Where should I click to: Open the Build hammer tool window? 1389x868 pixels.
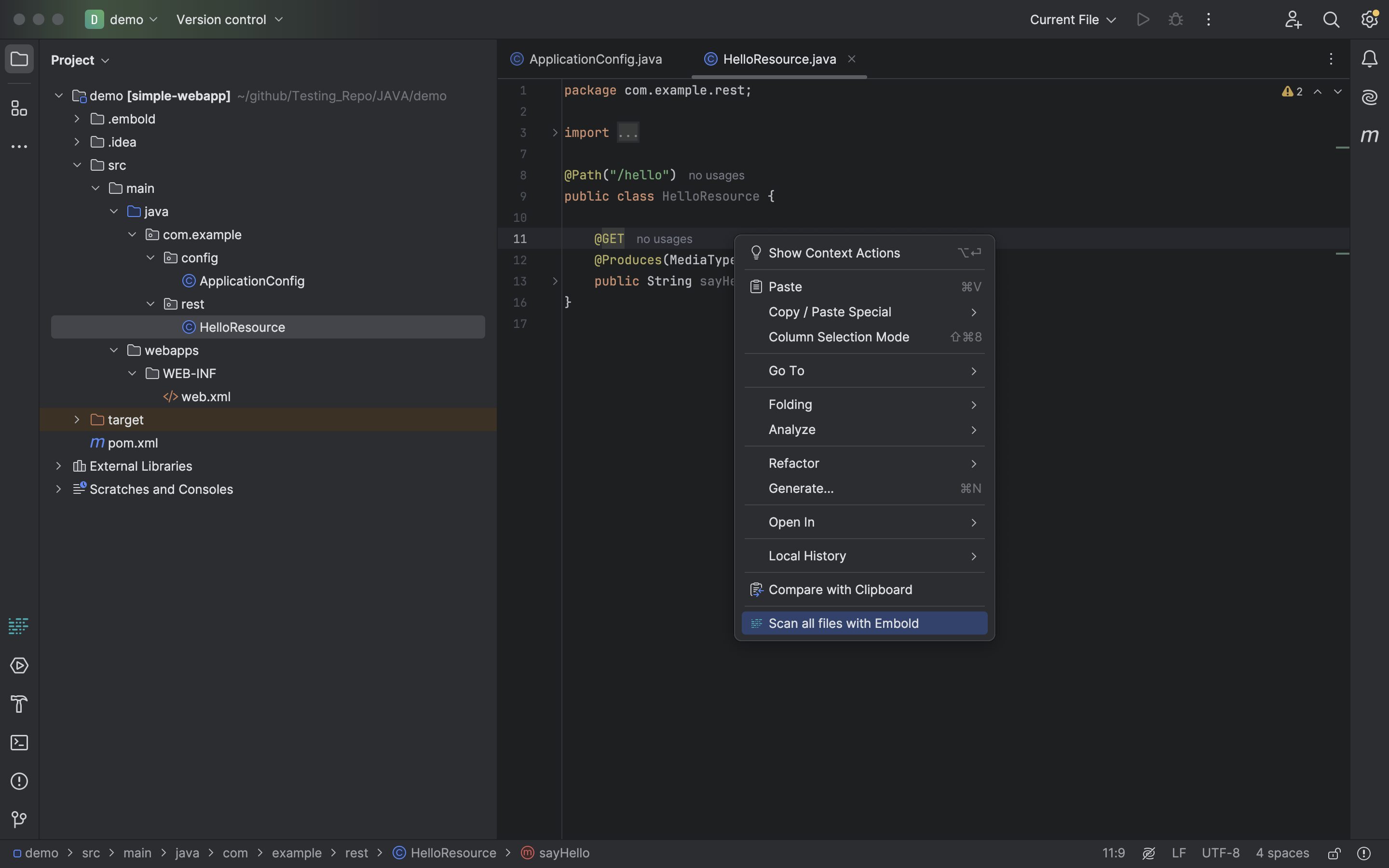[19, 705]
